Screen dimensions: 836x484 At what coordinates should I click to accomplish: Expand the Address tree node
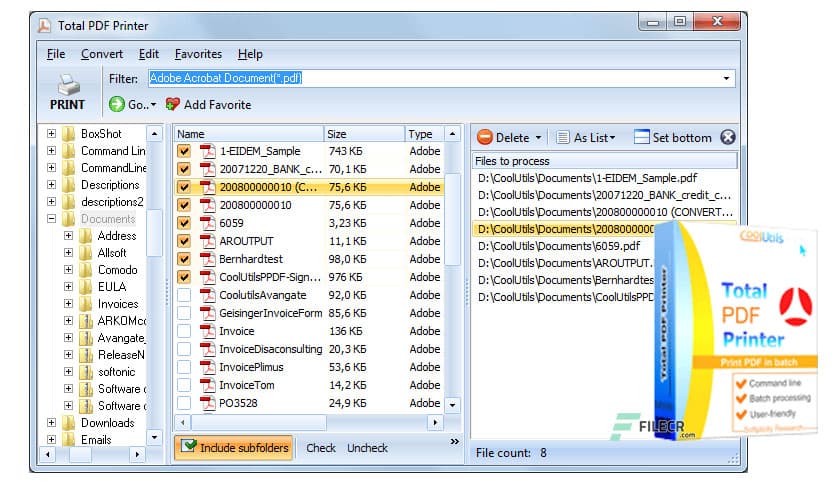(68, 235)
